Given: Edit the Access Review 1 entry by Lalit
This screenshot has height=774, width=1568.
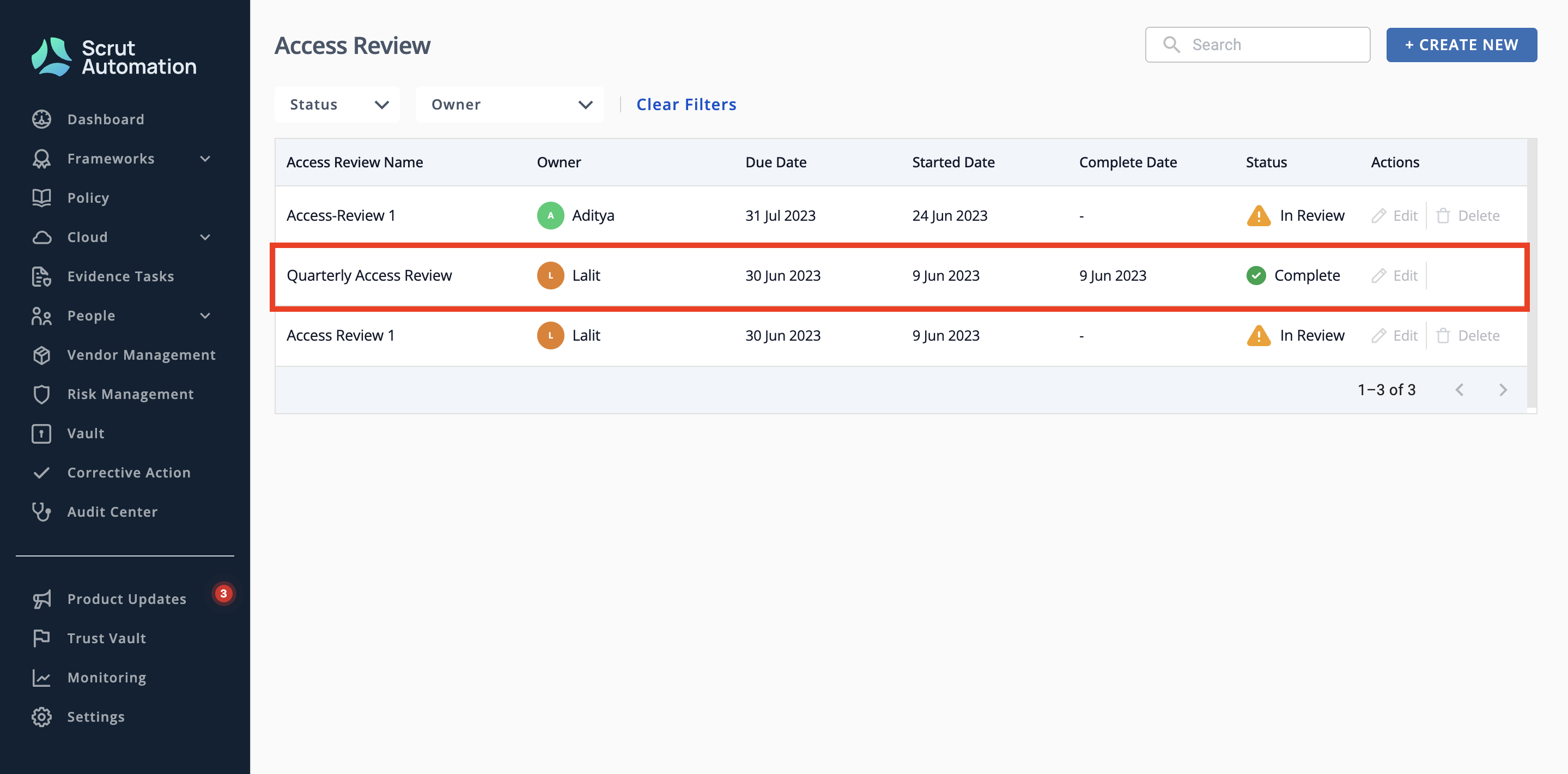Looking at the screenshot, I should (x=1395, y=336).
